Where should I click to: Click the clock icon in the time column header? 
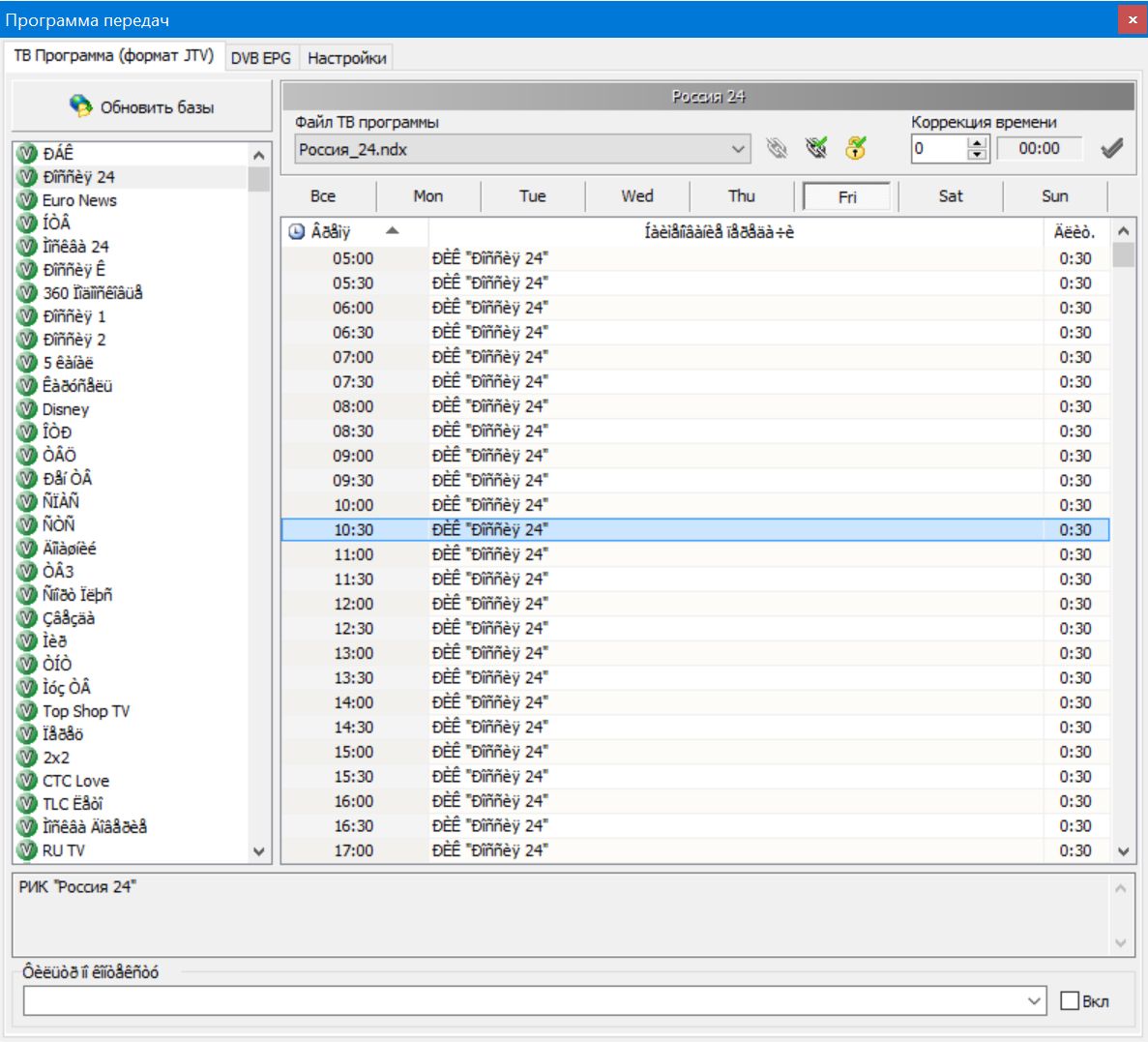pyautogui.click(x=297, y=232)
